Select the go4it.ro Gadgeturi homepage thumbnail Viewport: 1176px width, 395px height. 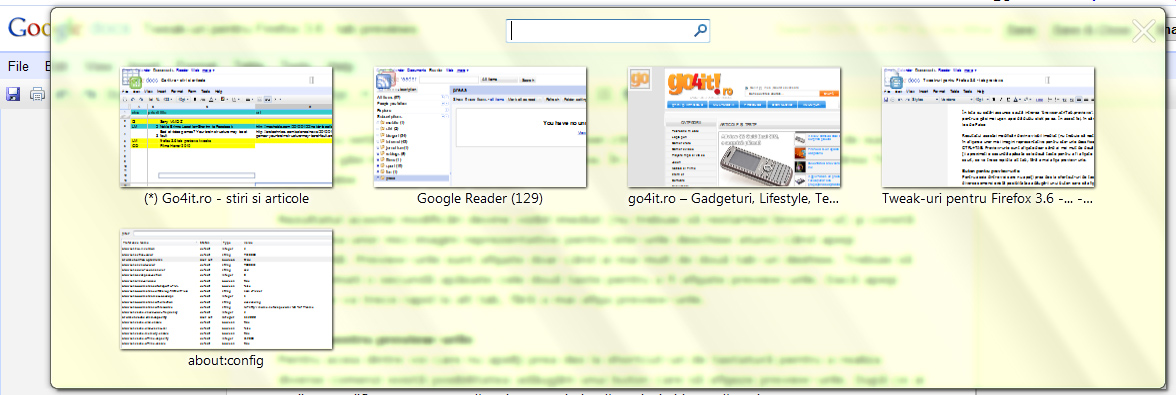coord(734,127)
